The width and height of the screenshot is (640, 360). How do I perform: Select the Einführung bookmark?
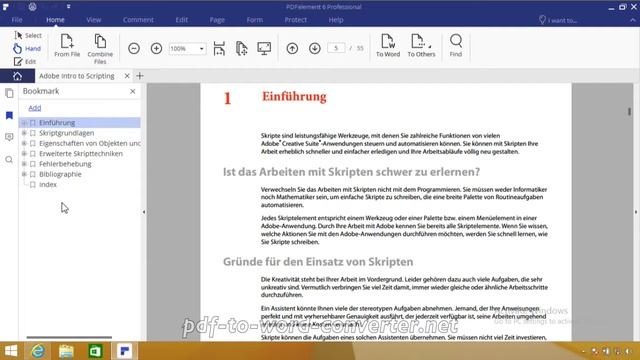[x=57, y=122]
